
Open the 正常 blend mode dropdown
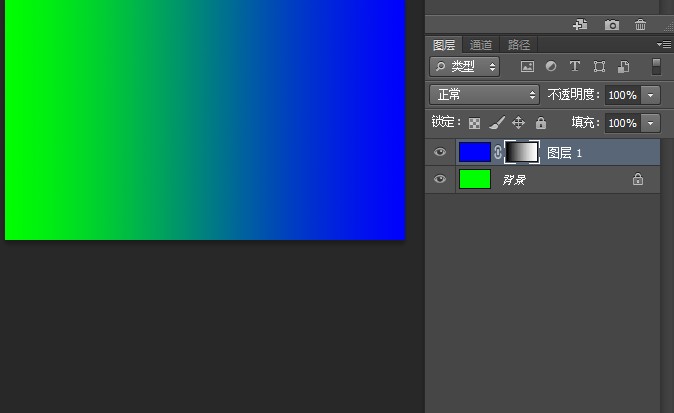point(484,95)
